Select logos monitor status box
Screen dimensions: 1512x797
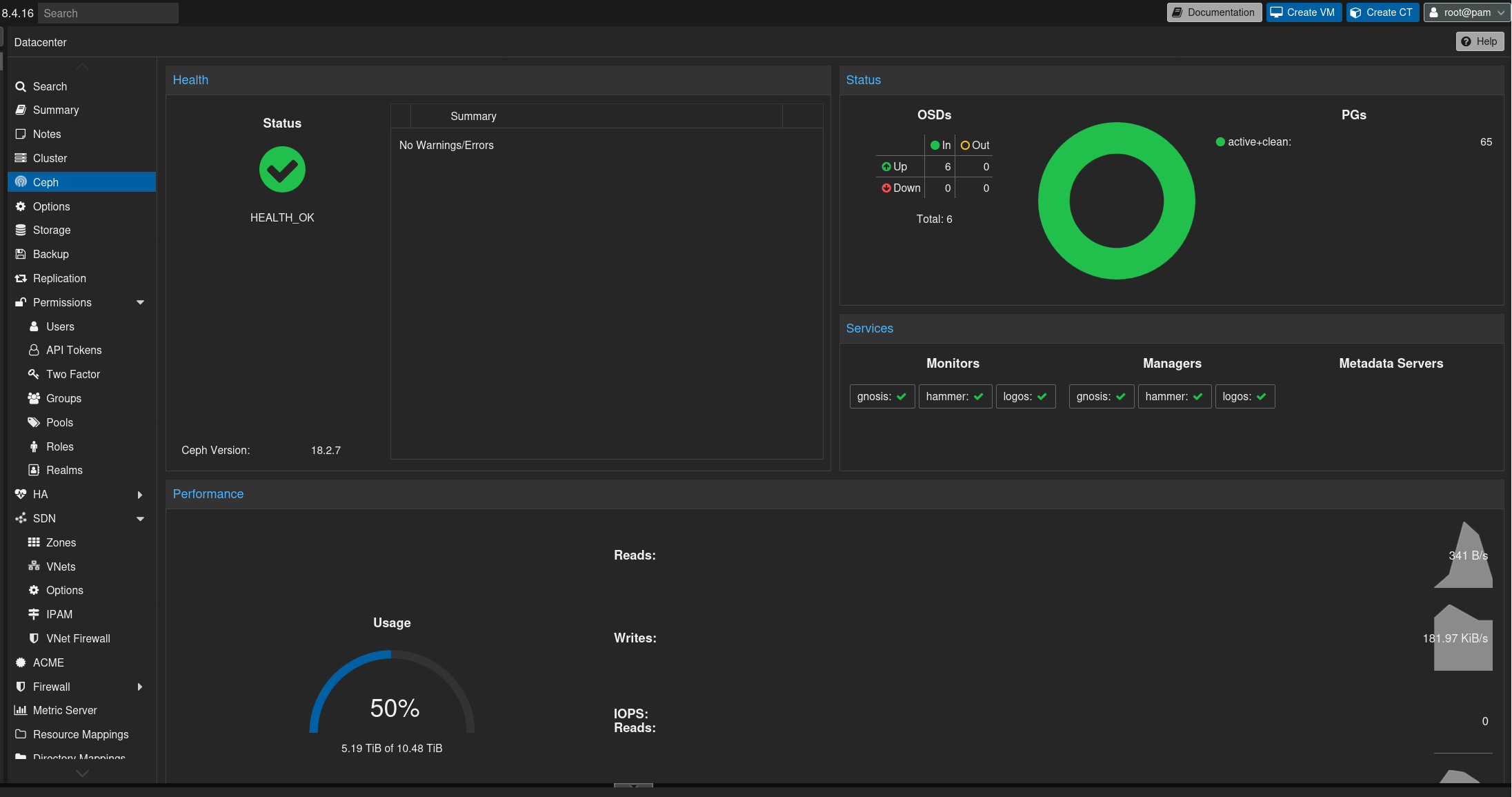coord(1025,397)
